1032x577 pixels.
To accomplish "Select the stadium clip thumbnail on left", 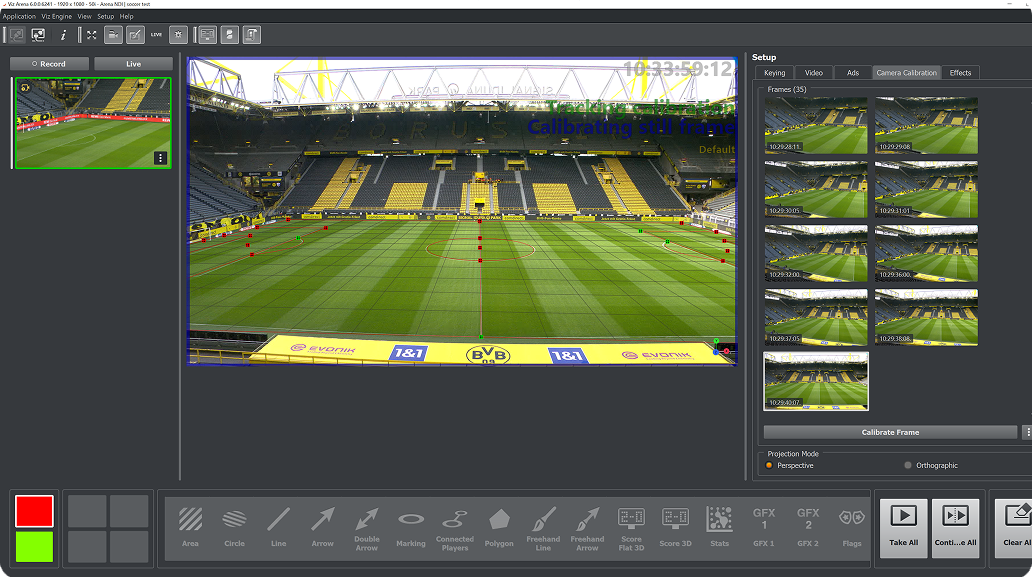I will point(93,123).
